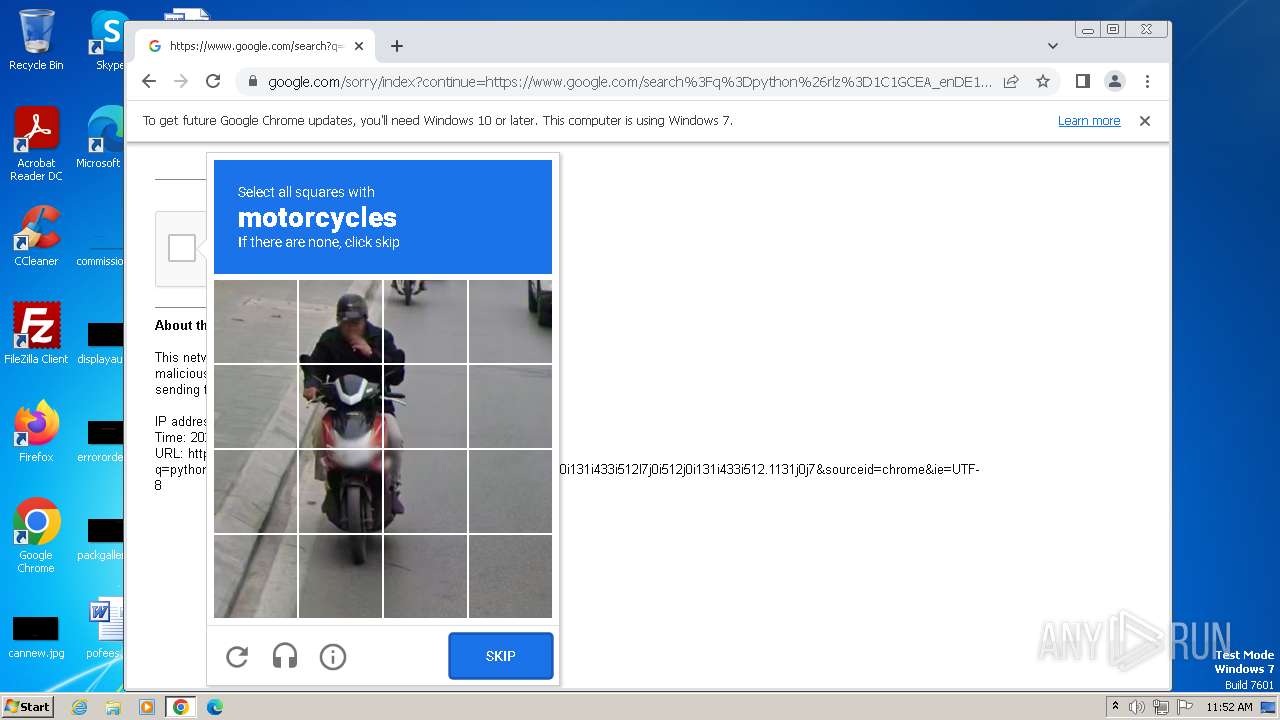
Task: Get an audio challenge via headphones icon
Action: (x=285, y=657)
